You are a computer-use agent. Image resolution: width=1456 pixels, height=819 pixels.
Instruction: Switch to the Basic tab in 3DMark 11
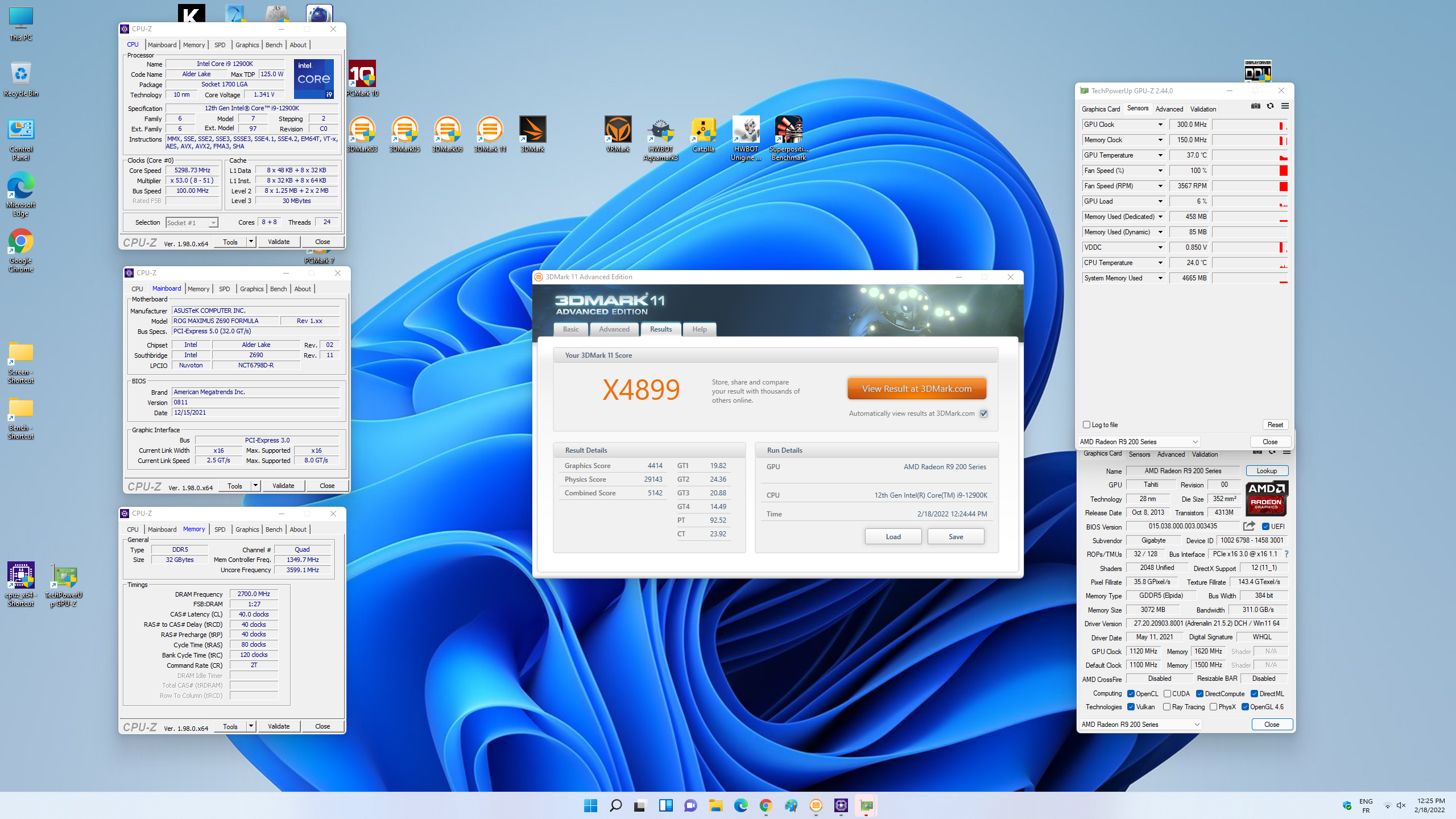pos(570,329)
